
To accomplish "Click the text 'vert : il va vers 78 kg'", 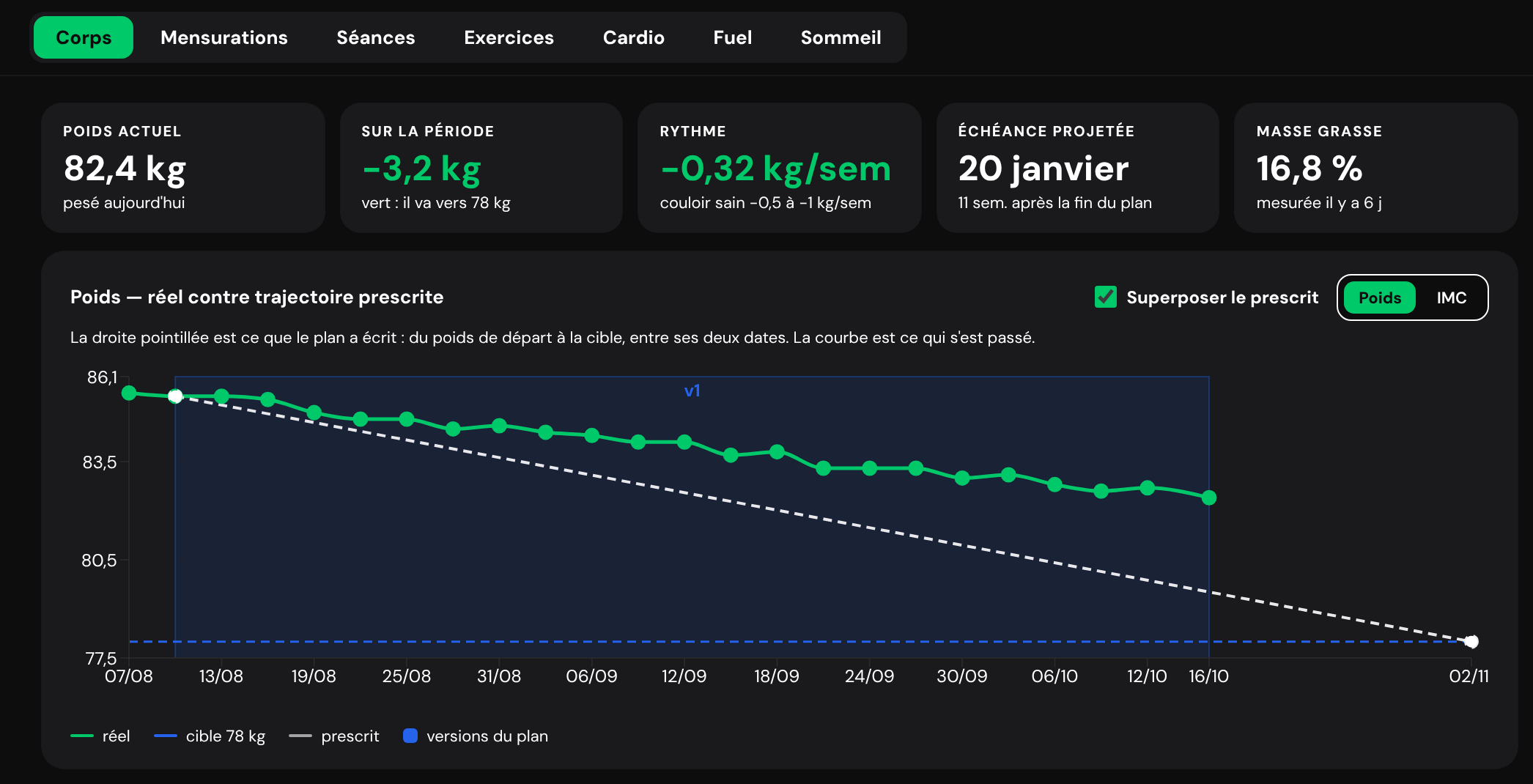I will click(436, 203).
